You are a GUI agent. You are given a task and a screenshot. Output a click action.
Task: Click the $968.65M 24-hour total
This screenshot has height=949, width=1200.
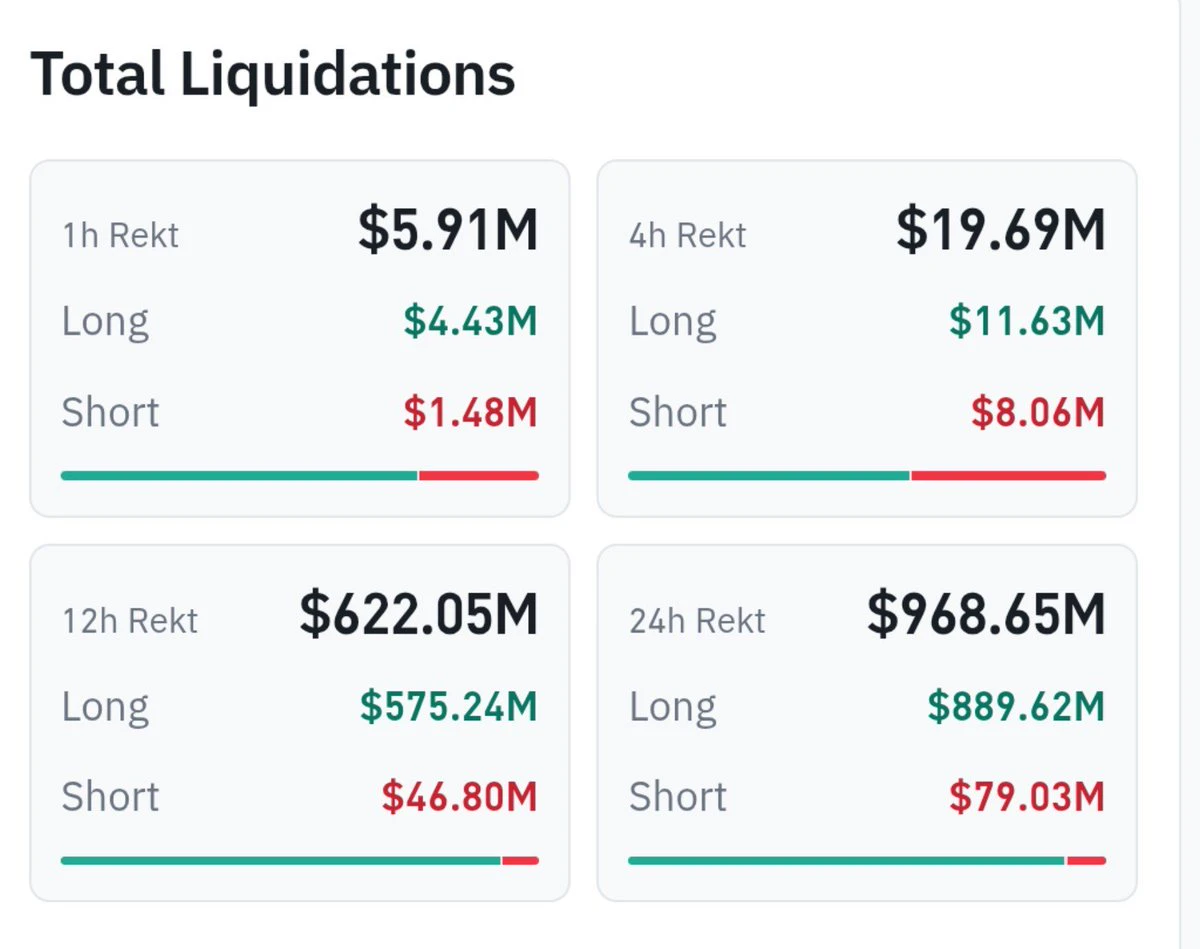(986, 615)
